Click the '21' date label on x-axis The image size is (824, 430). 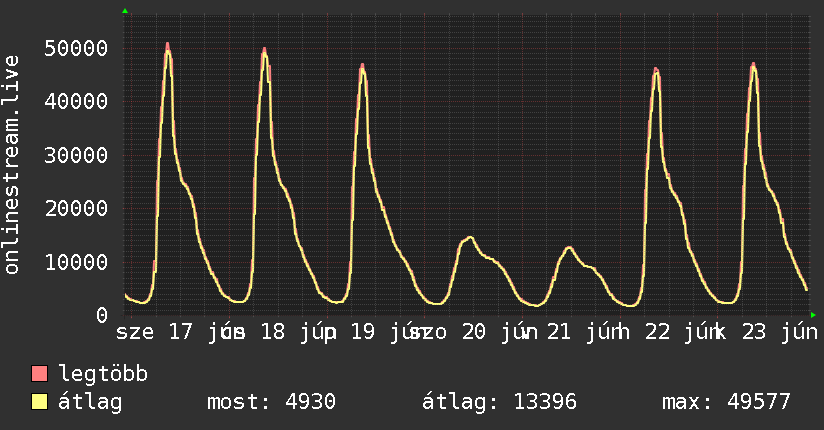point(559,332)
